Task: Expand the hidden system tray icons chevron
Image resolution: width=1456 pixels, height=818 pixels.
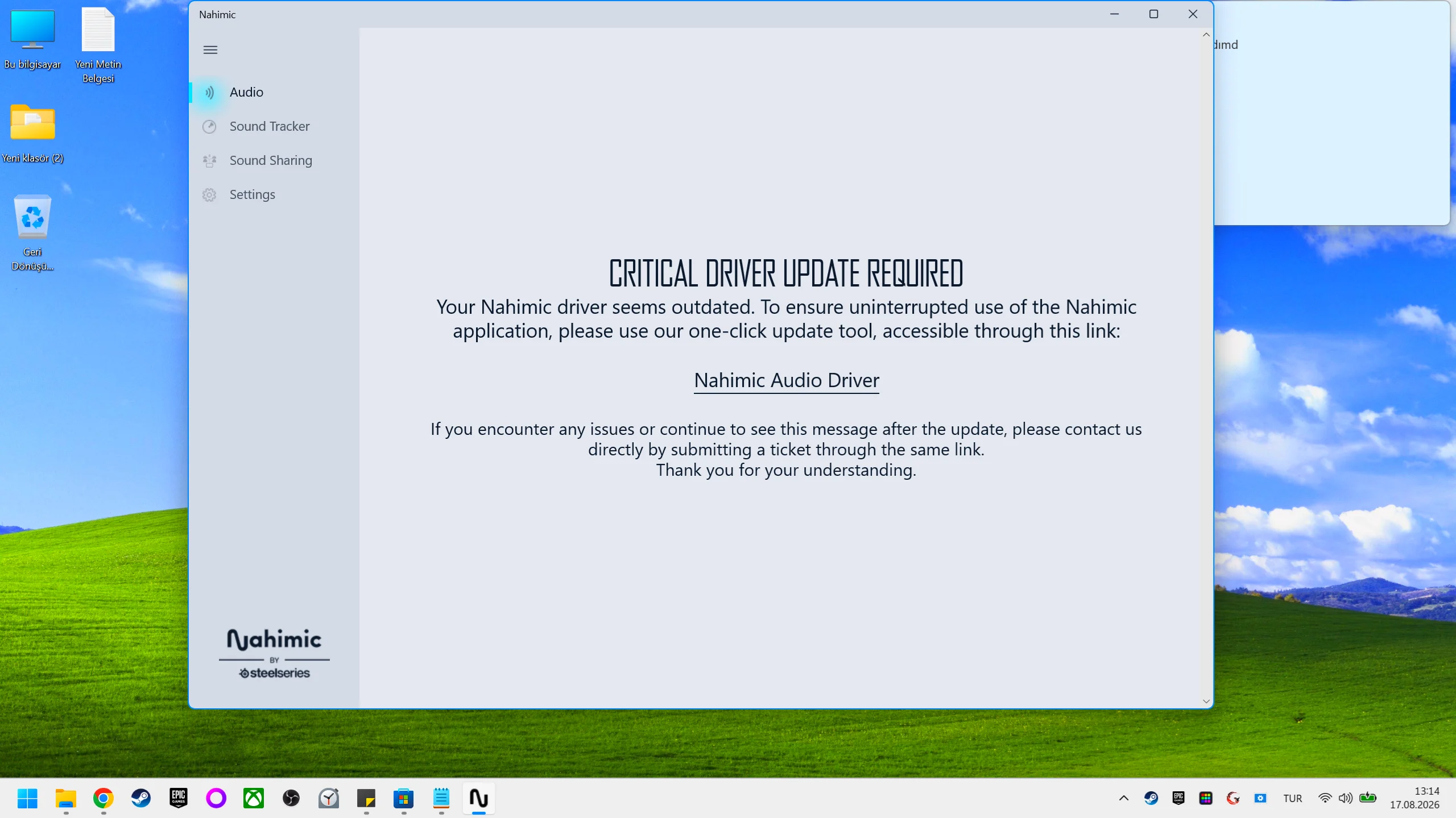Action: 1124,798
